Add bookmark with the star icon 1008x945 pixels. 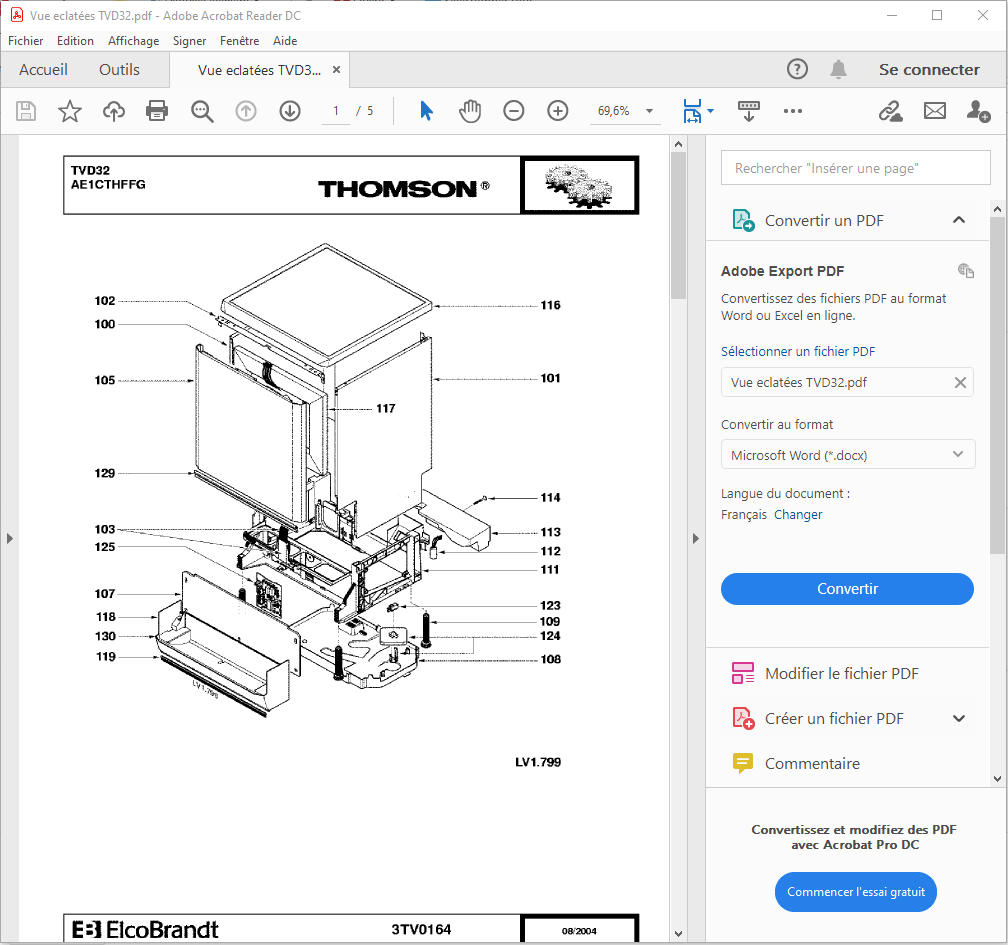[x=69, y=111]
